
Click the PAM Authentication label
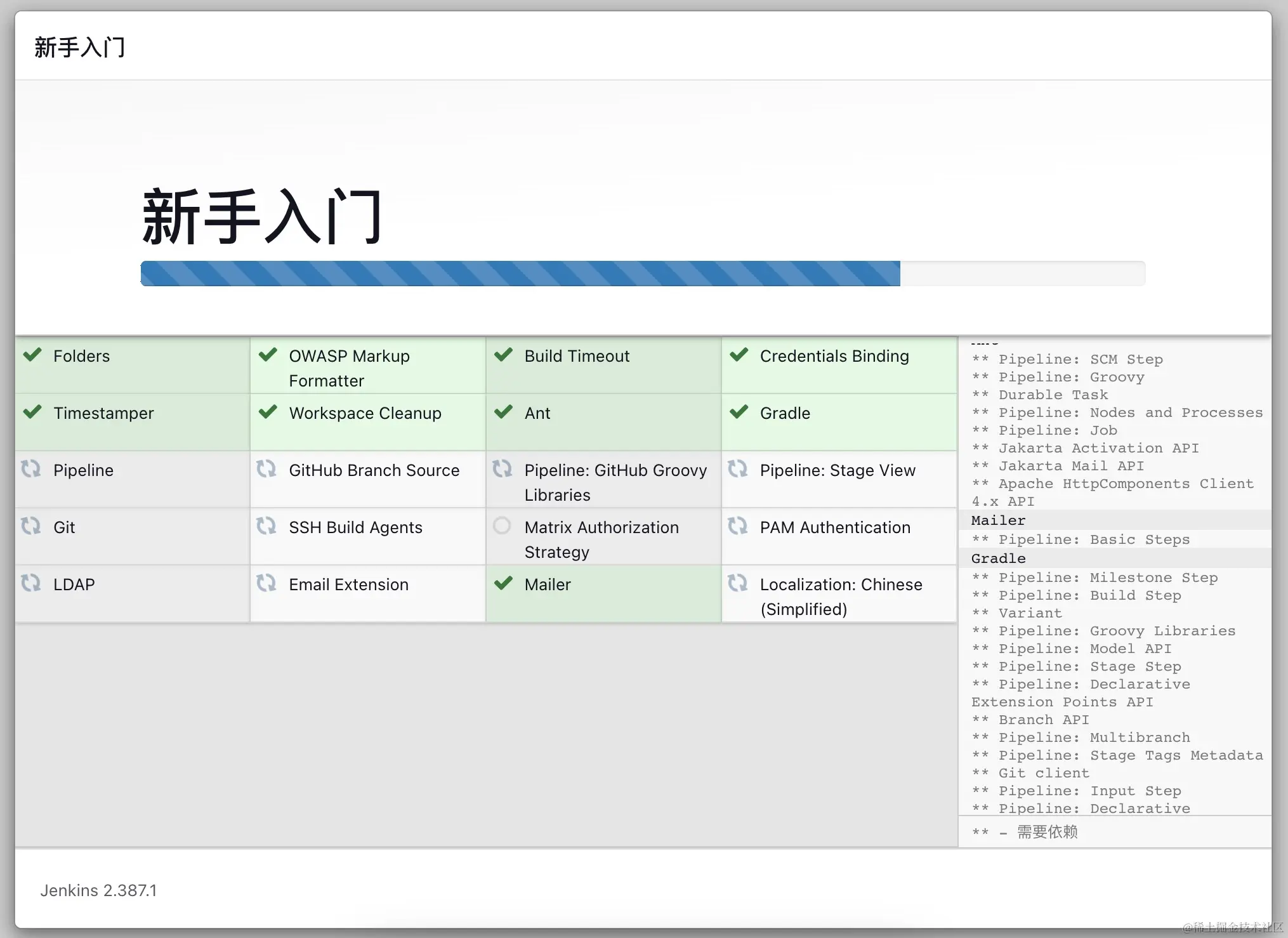coord(835,527)
